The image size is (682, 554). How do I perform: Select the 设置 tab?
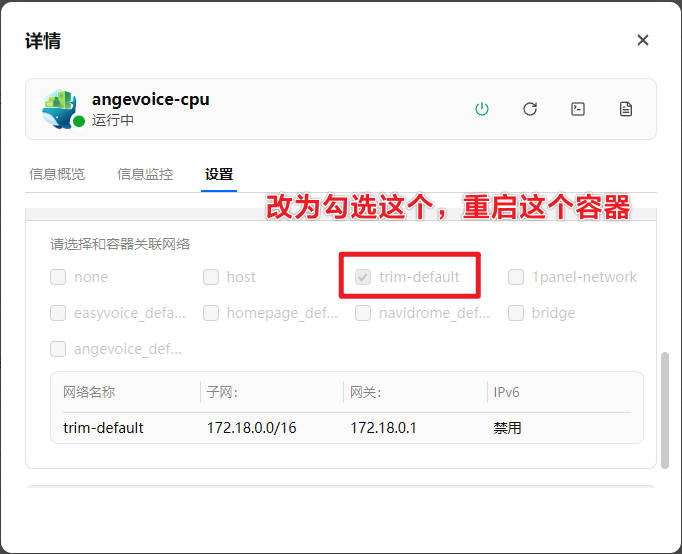click(x=219, y=174)
